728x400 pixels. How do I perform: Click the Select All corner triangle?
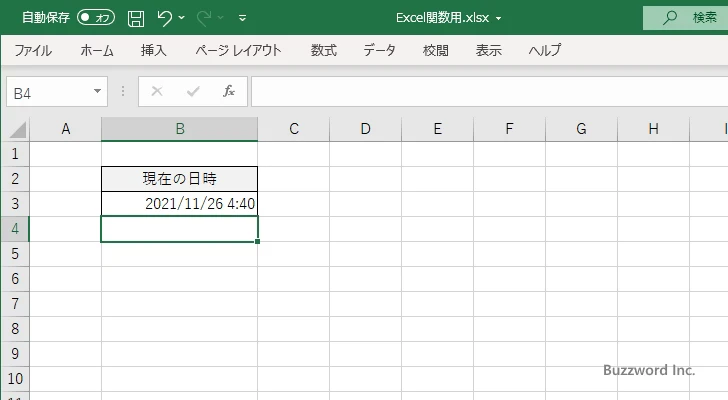pos(18,129)
